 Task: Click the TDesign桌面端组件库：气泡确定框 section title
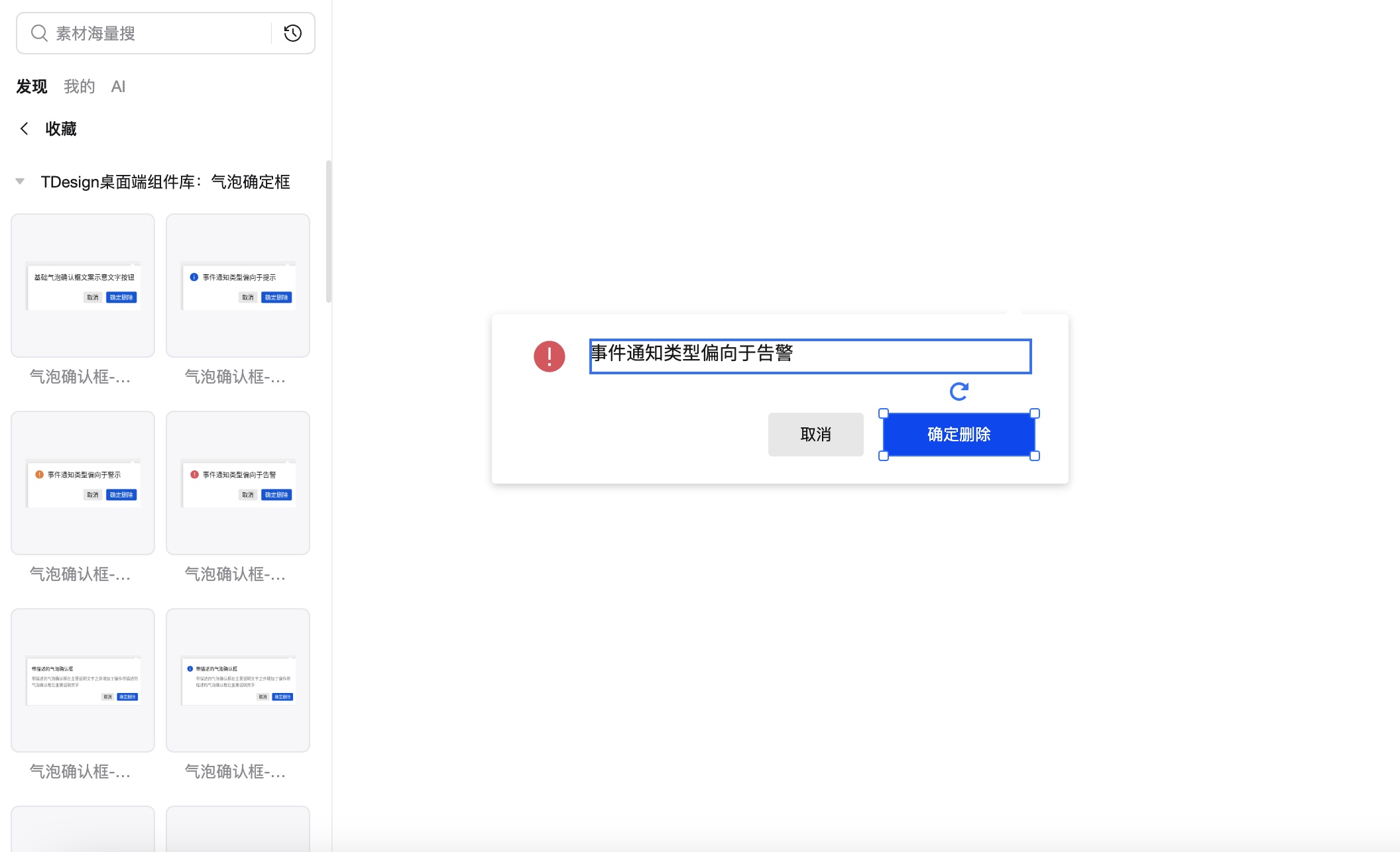click(x=166, y=182)
